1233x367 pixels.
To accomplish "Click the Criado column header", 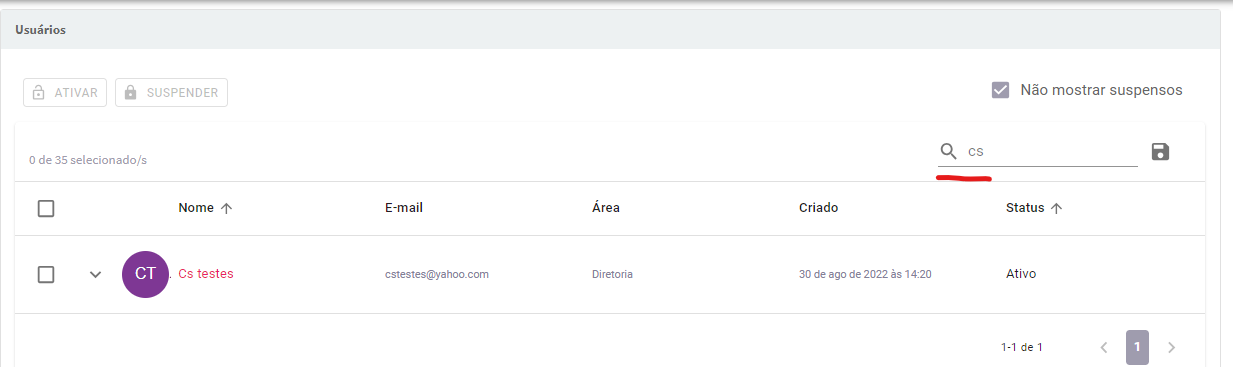I will [818, 208].
